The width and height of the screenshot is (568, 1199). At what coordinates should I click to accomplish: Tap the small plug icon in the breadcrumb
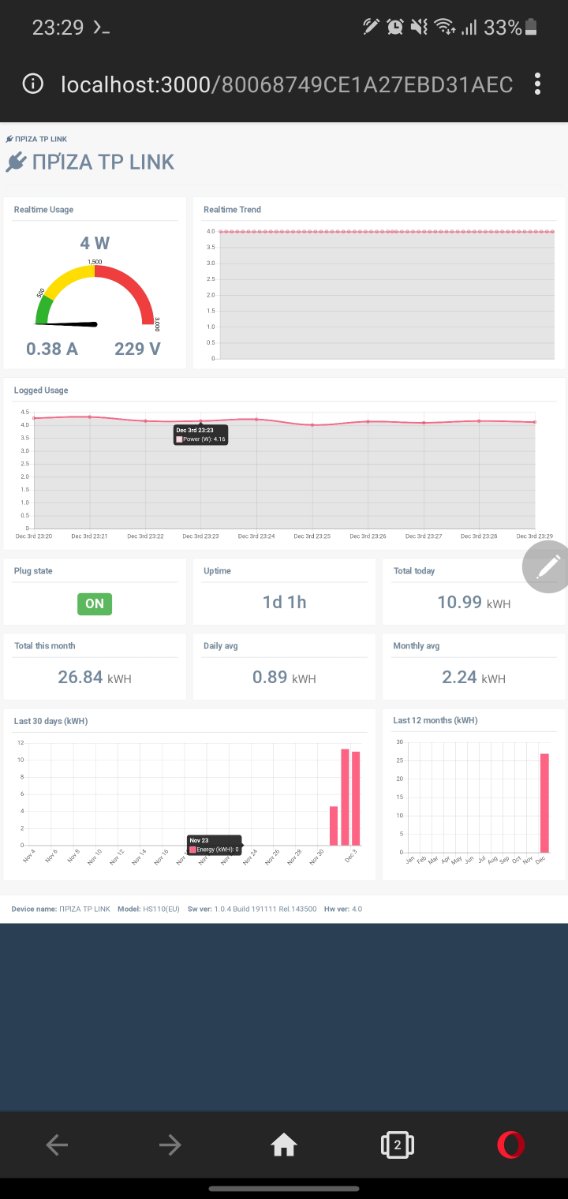(x=9, y=139)
